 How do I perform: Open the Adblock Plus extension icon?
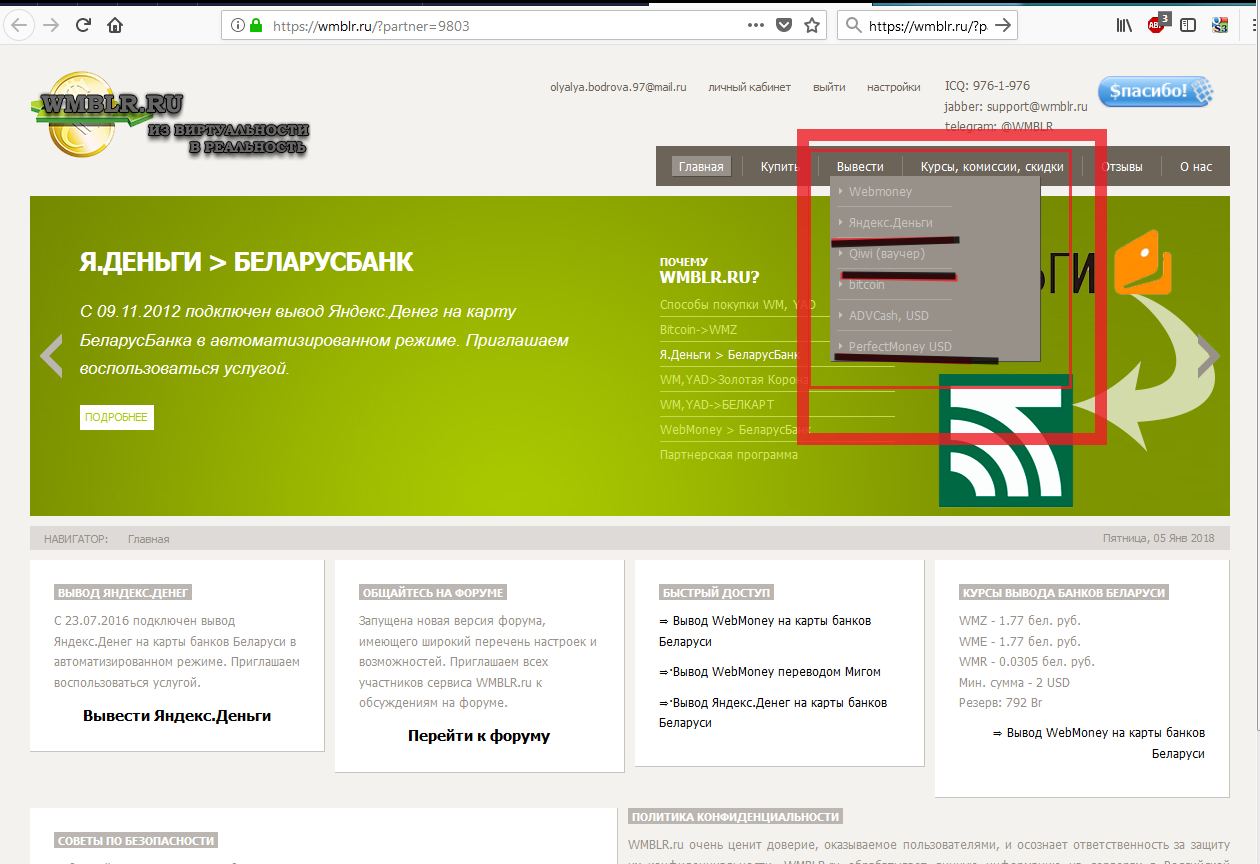pyautogui.click(x=1157, y=26)
